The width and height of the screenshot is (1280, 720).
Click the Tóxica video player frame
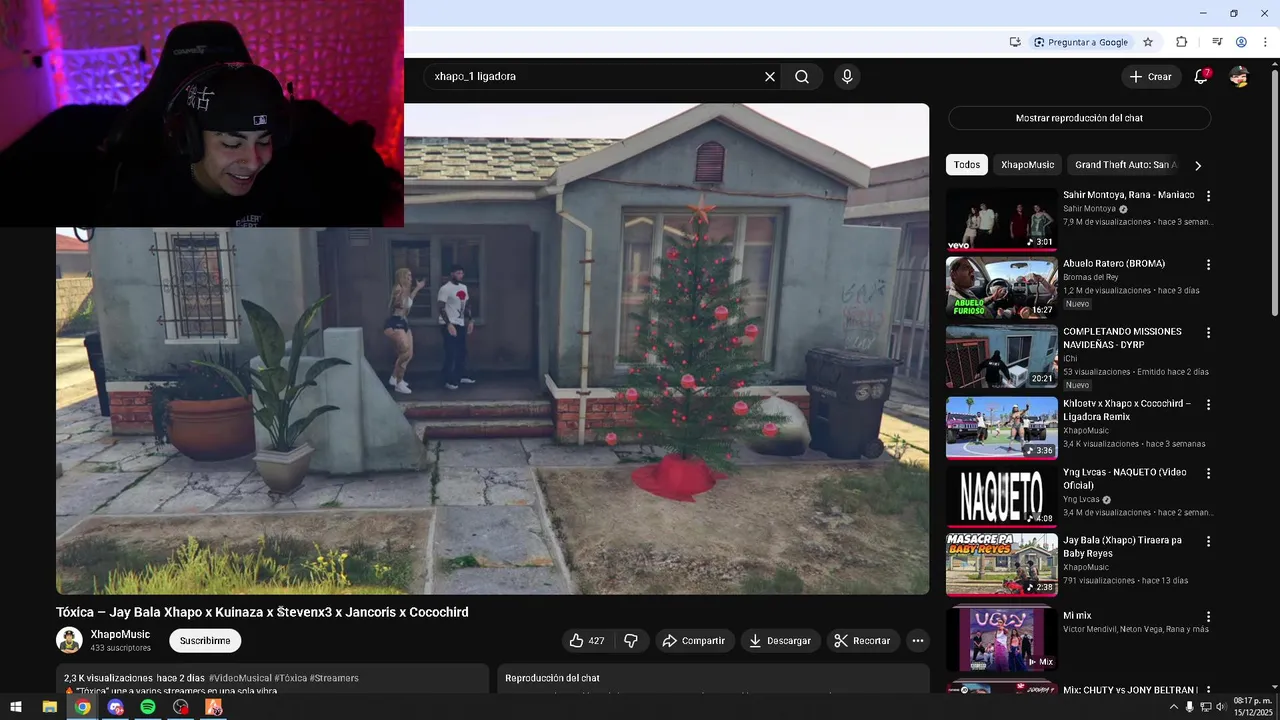[x=492, y=349]
